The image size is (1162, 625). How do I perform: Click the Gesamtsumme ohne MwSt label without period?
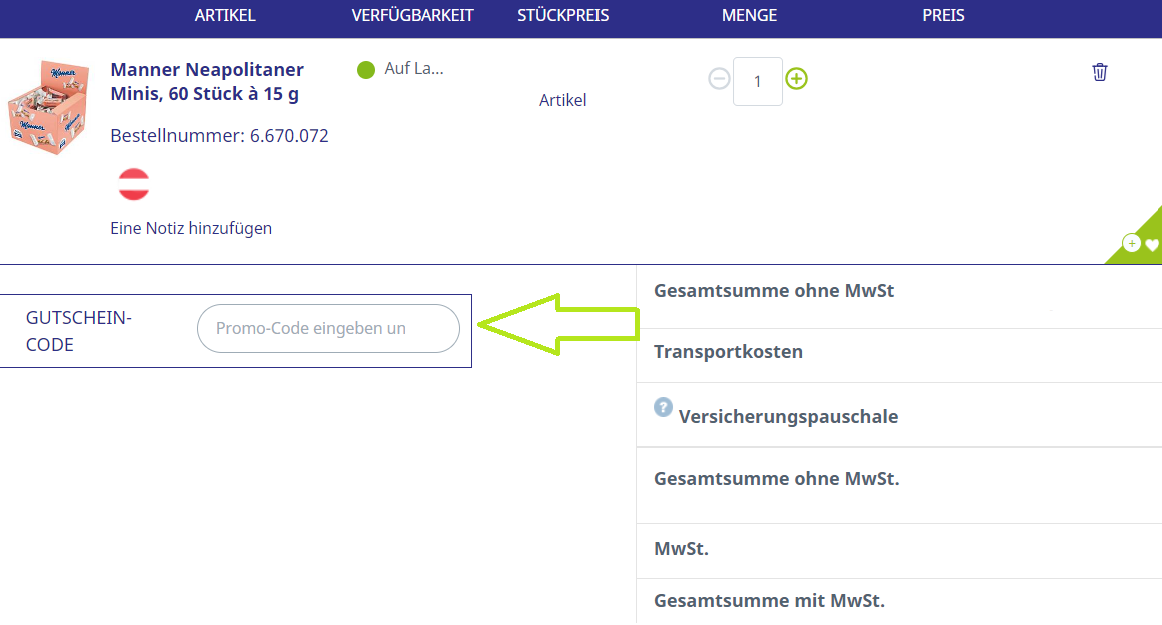(x=774, y=291)
